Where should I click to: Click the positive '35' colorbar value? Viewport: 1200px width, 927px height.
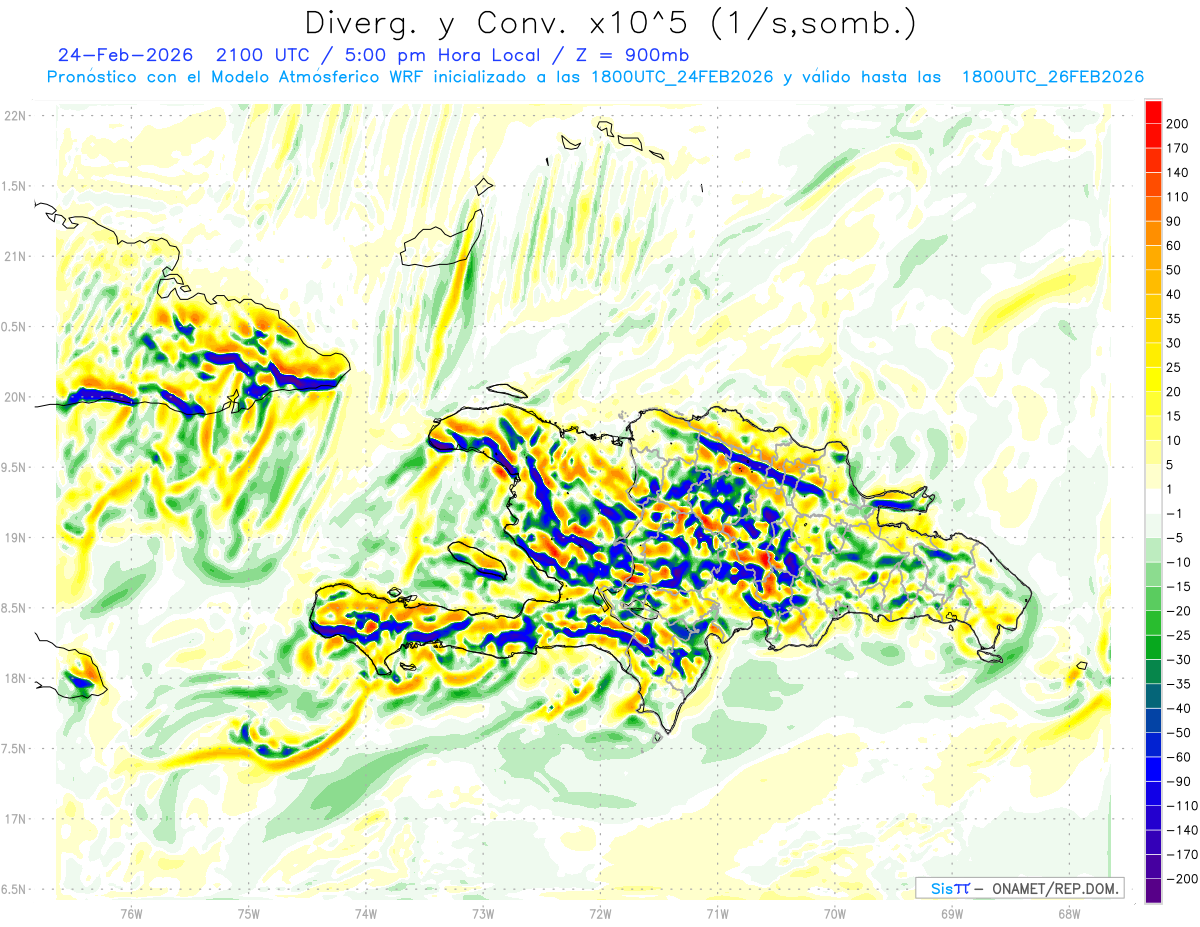1173,319
